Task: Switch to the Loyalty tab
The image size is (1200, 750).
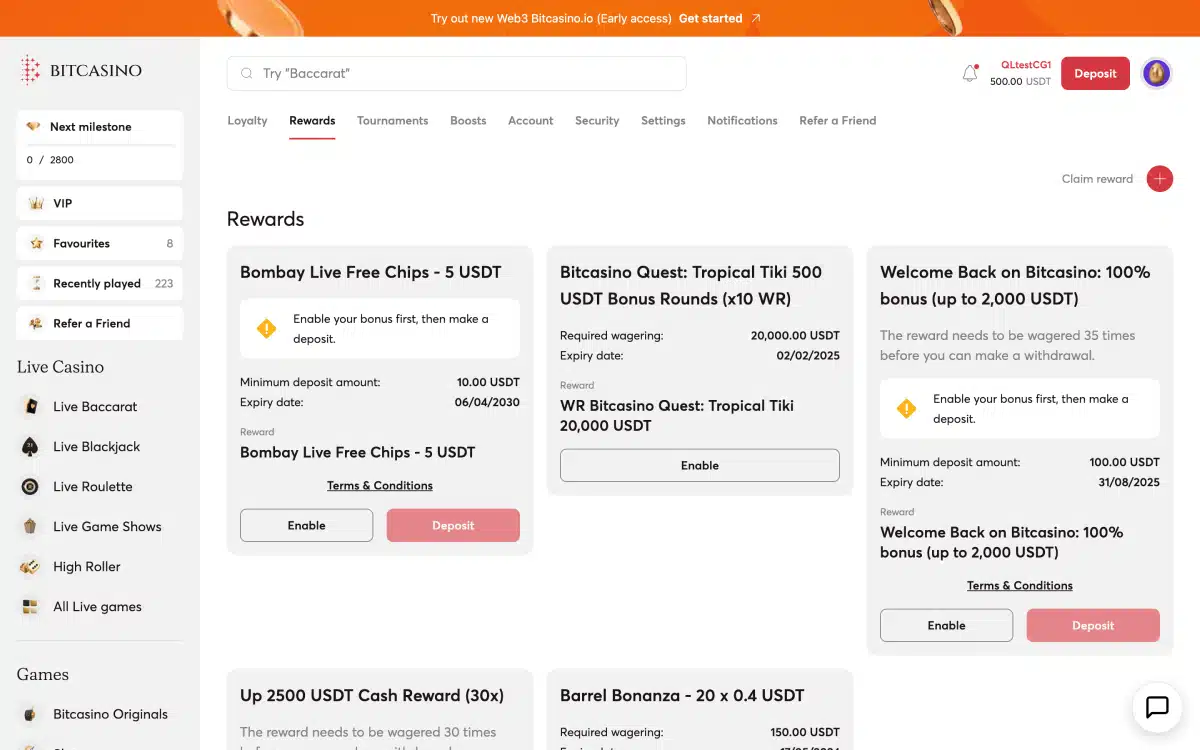Action: [x=247, y=120]
